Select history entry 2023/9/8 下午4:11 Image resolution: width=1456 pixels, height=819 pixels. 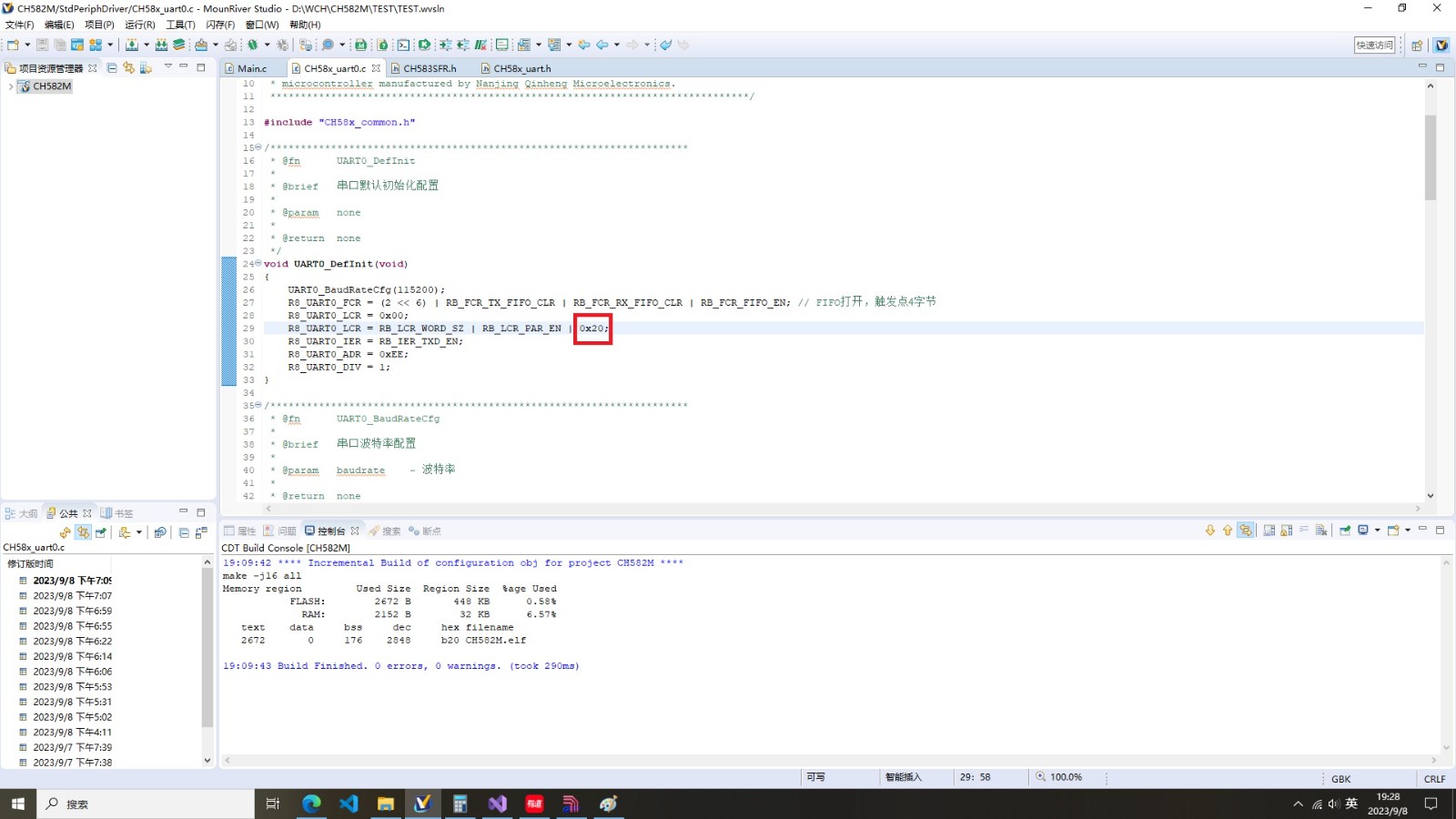(72, 732)
